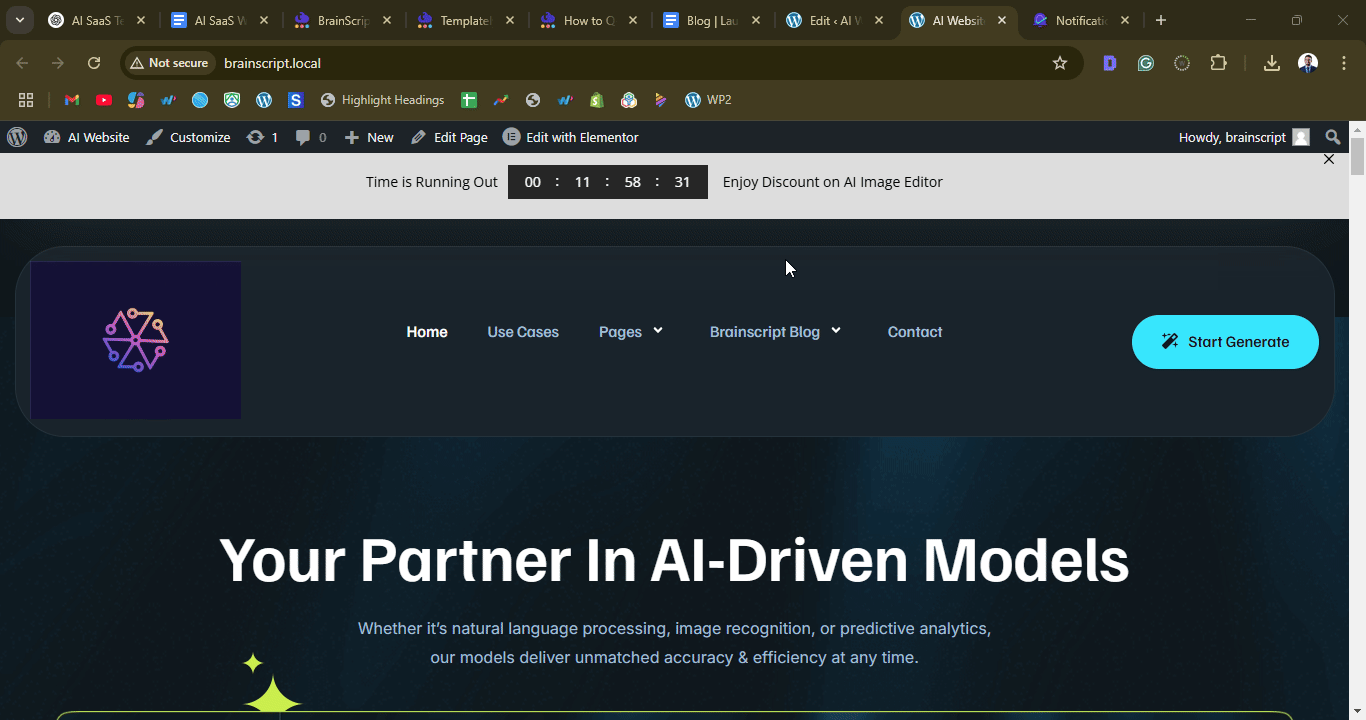Switch to the How to Q tab
Image resolution: width=1366 pixels, height=720 pixels.
[x=590, y=20]
